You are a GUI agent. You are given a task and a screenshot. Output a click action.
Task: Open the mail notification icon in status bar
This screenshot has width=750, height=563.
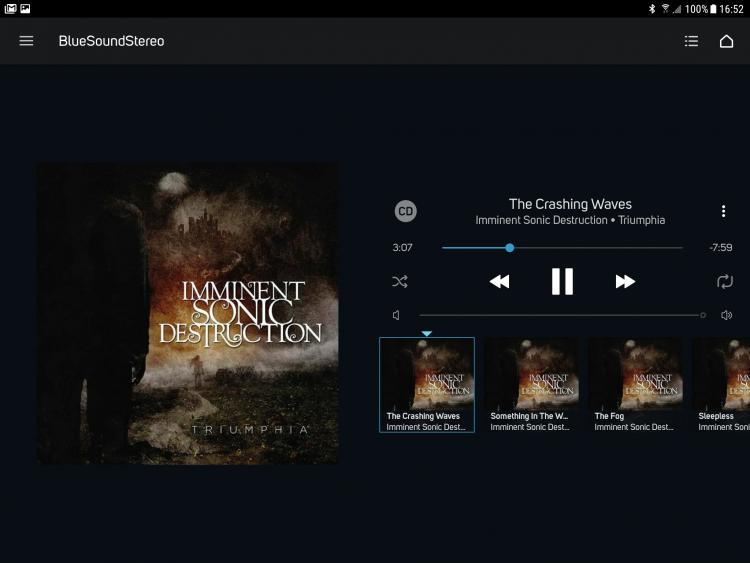(11, 9)
